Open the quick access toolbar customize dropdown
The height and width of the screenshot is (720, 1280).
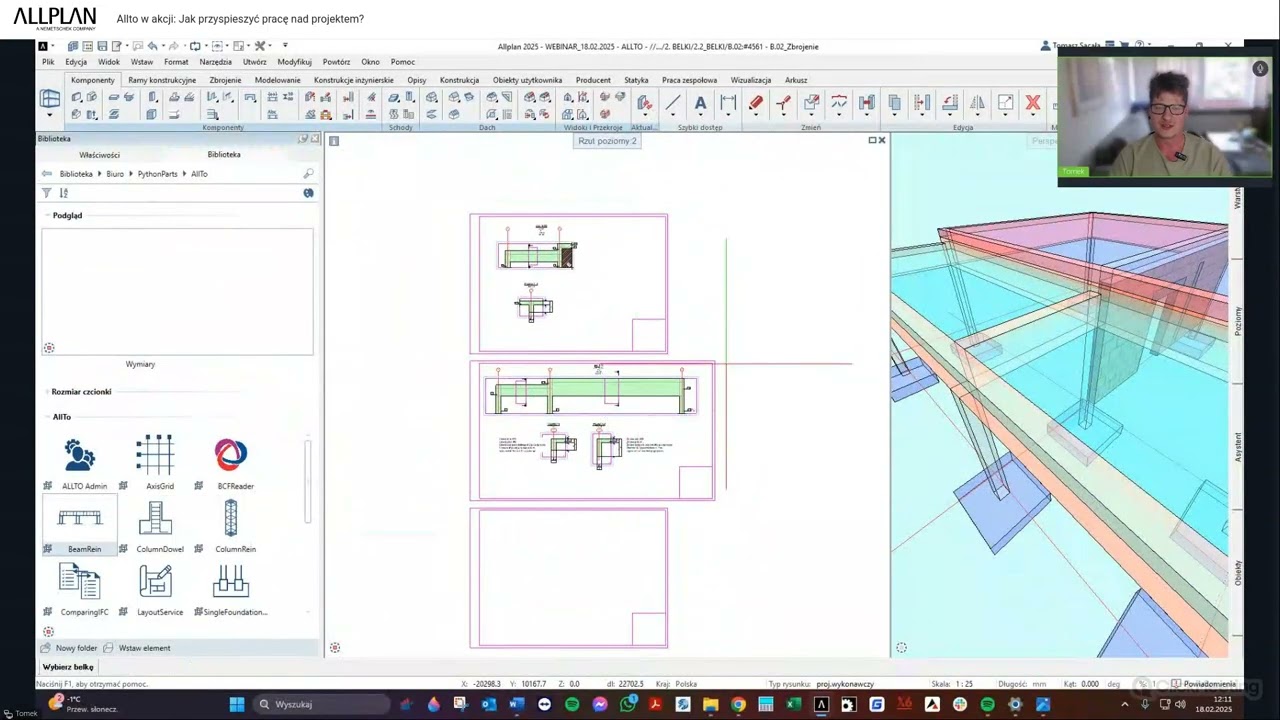(x=285, y=46)
